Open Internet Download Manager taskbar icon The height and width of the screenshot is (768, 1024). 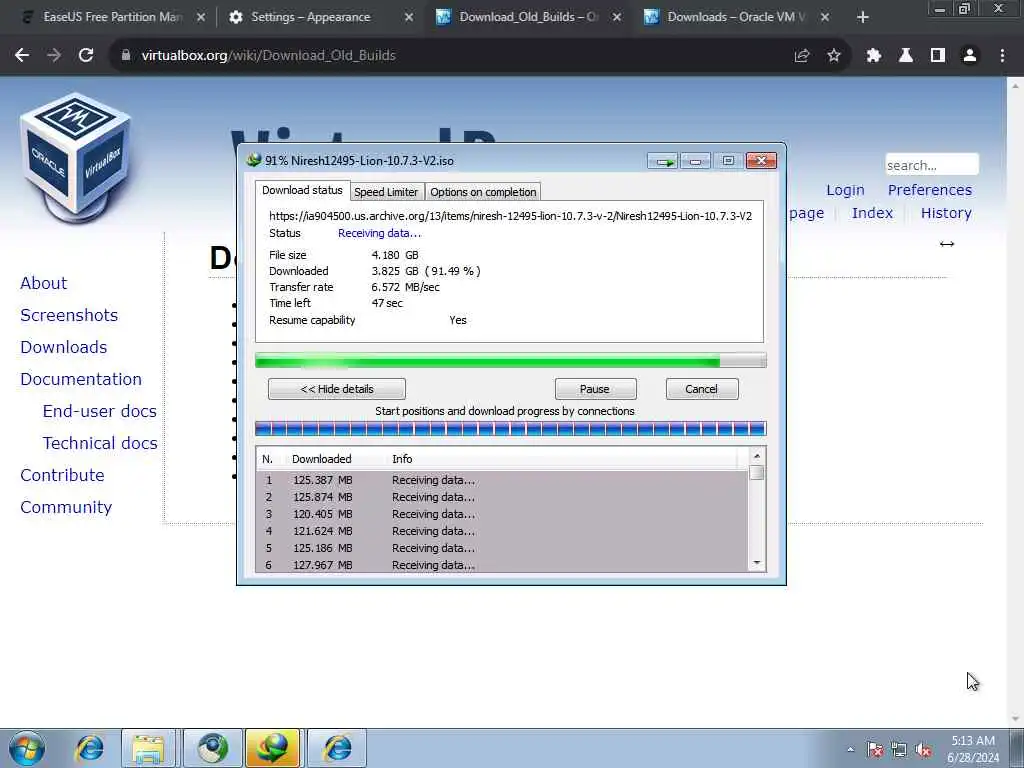pos(272,748)
